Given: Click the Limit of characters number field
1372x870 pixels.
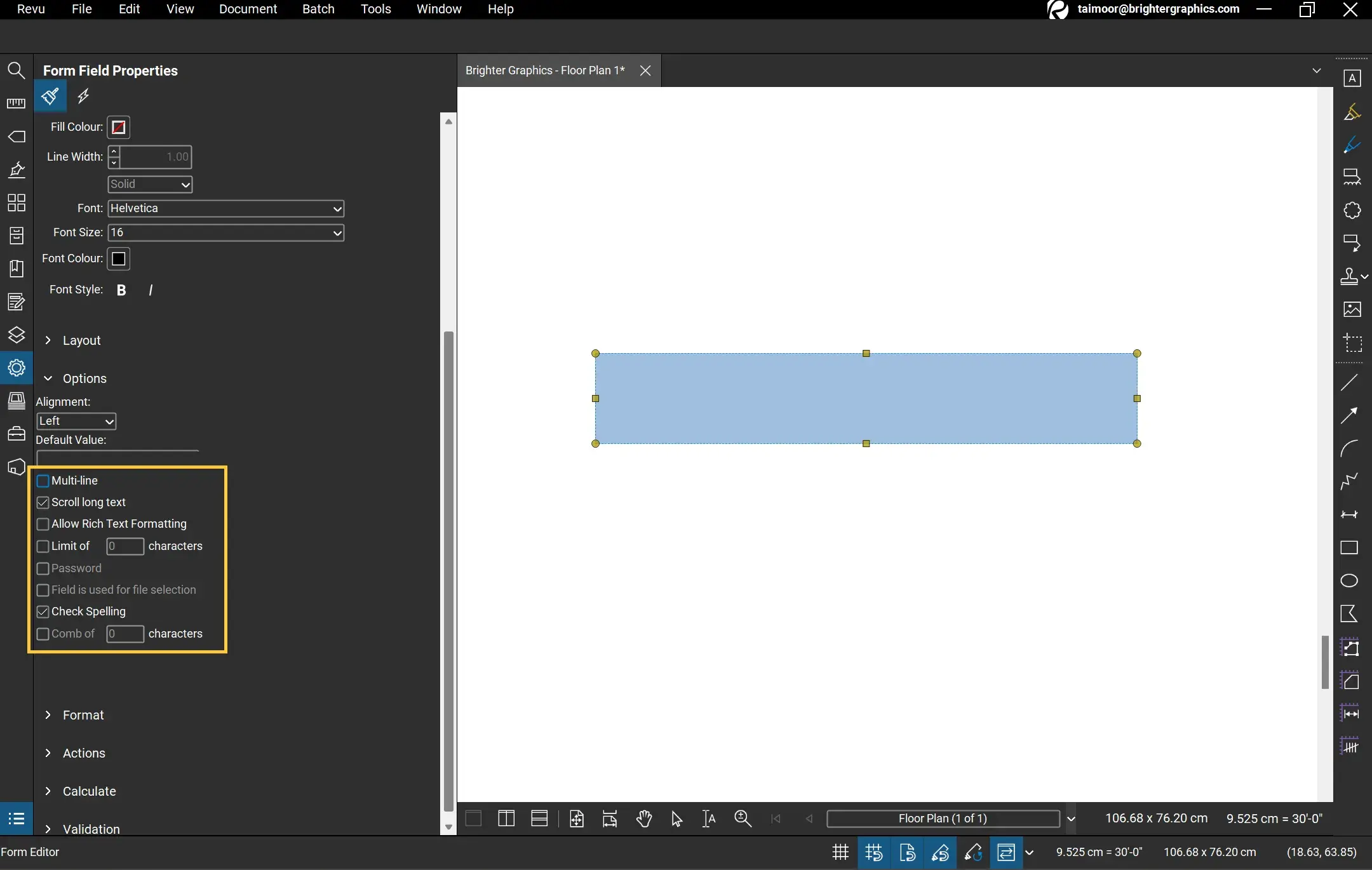Looking at the screenshot, I should coord(125,546).
